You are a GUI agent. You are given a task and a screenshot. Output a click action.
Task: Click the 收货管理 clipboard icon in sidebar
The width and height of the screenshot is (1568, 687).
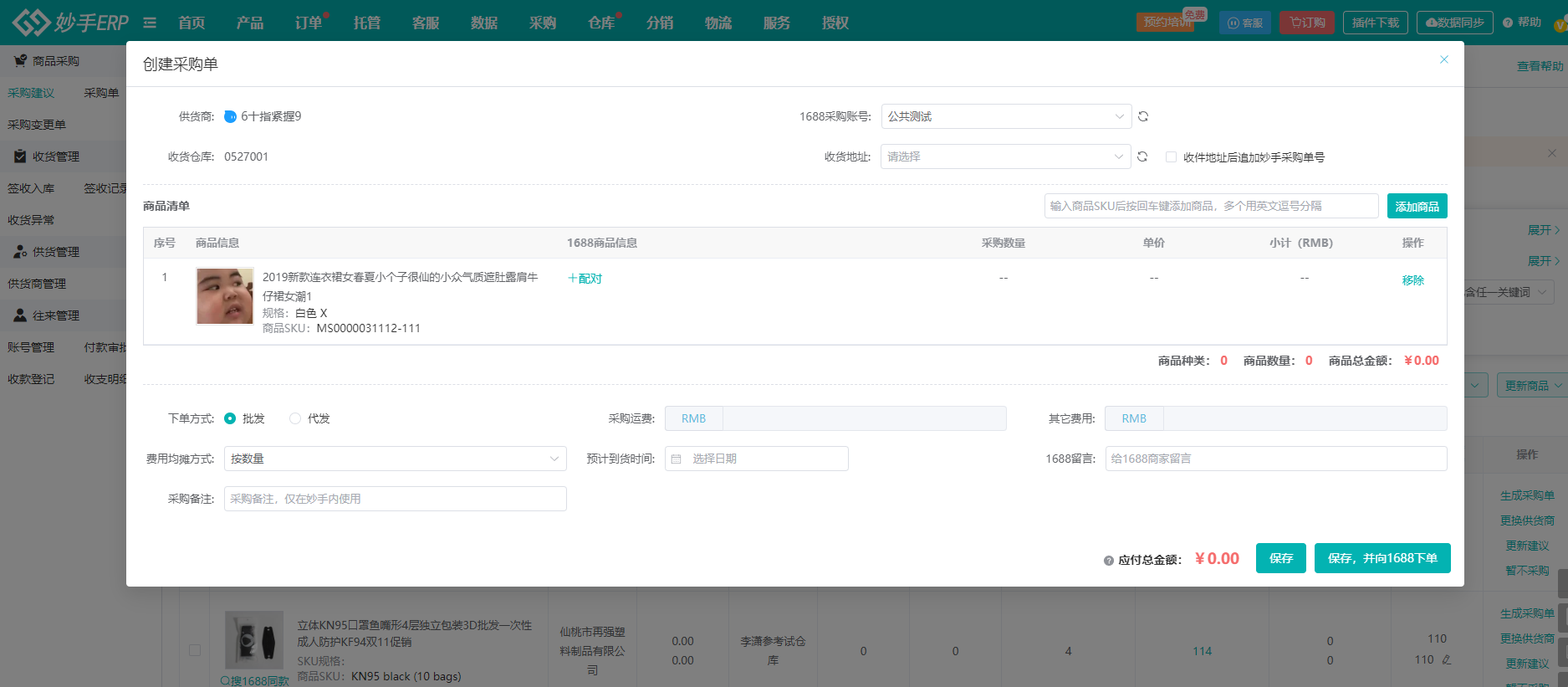pyautogui.click(x=20, y=156)
